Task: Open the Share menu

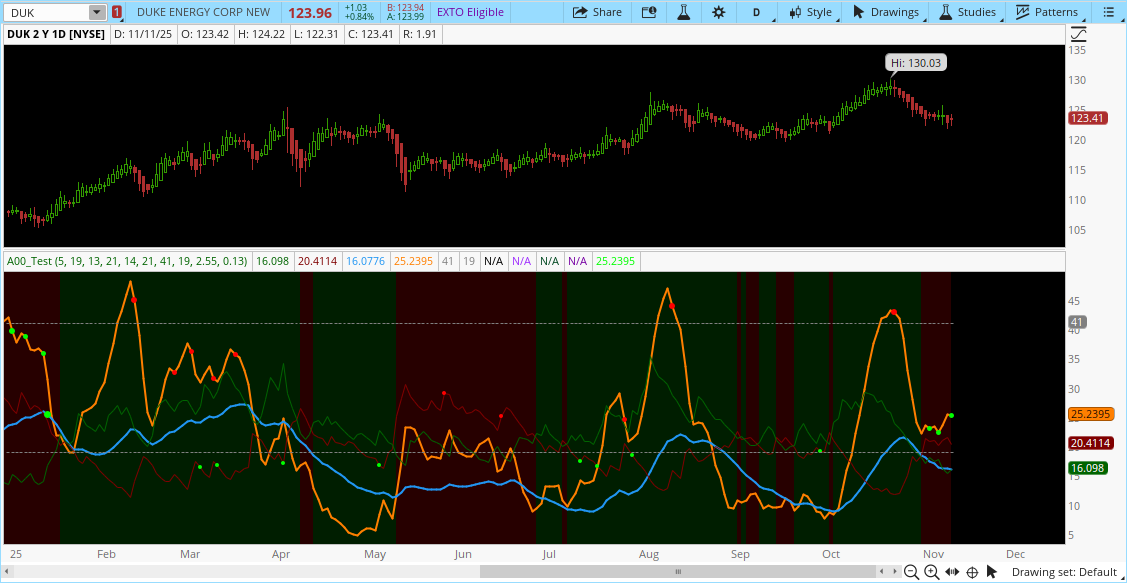Action: coord(597,12)
